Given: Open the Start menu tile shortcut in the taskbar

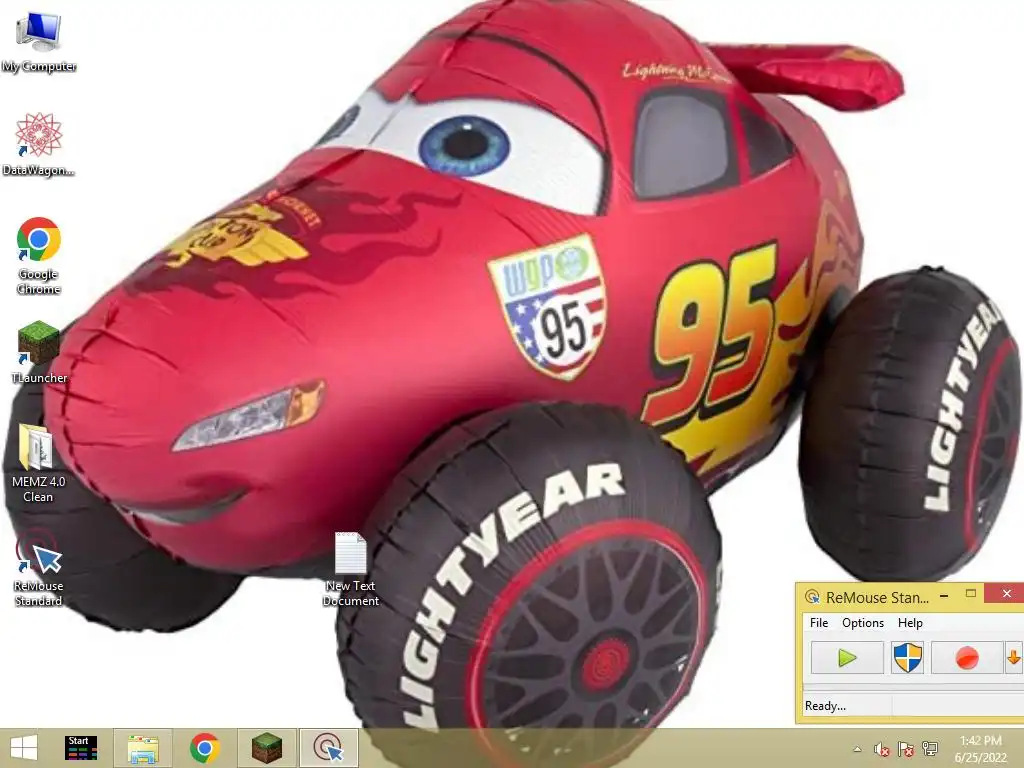Looking at the screenshot, I should pyautogui.click(x=81, y=748).
